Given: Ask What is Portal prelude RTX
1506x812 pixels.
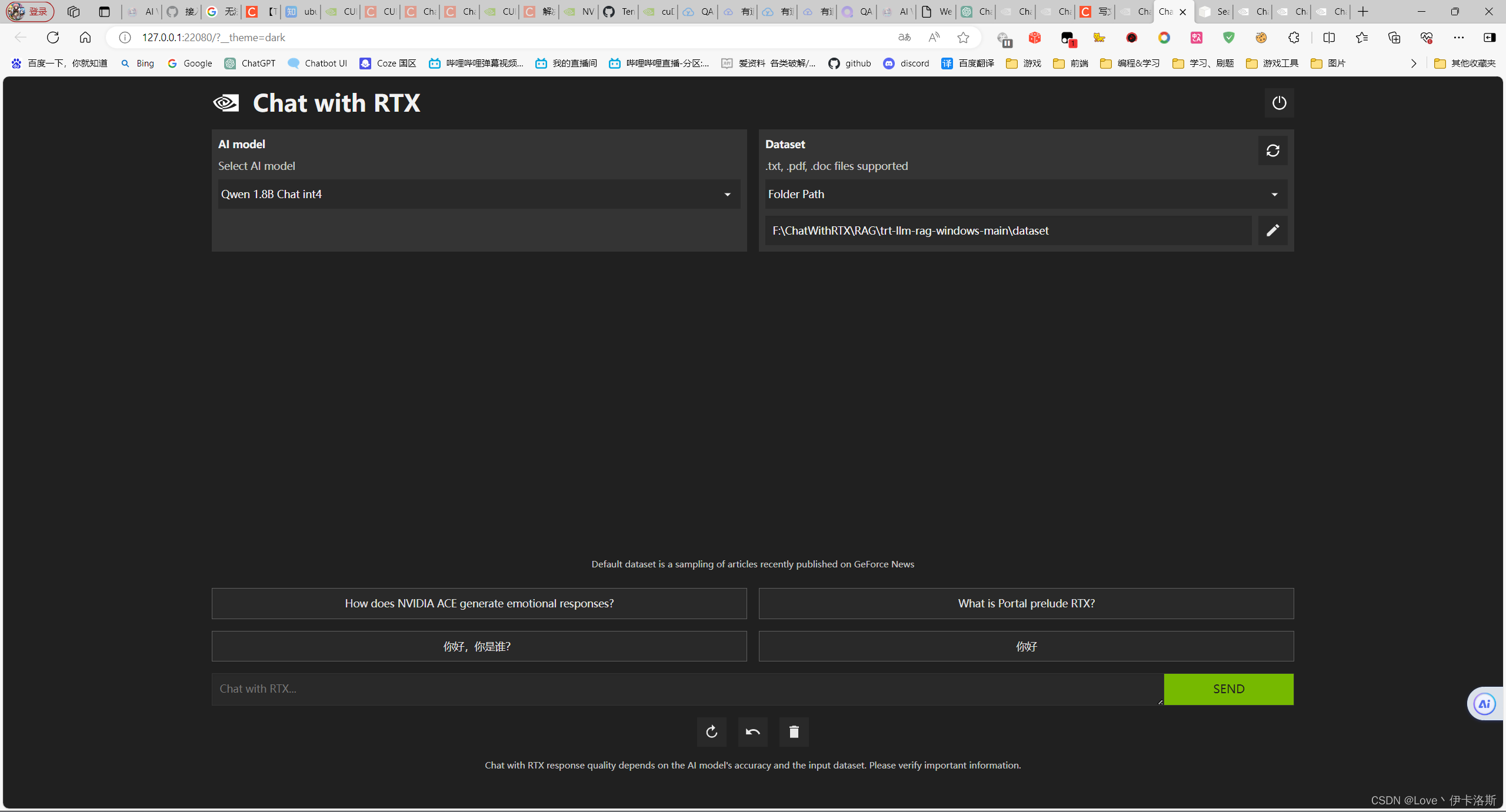Looking at the screenshot, I should tap(1026, 603).
